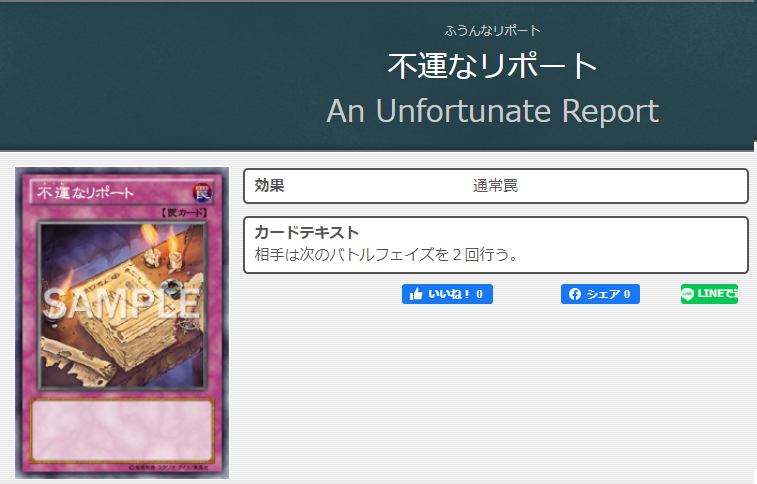Click the candle flames in the card artwork
Screen dimensions: 757x484
(160, 240)
